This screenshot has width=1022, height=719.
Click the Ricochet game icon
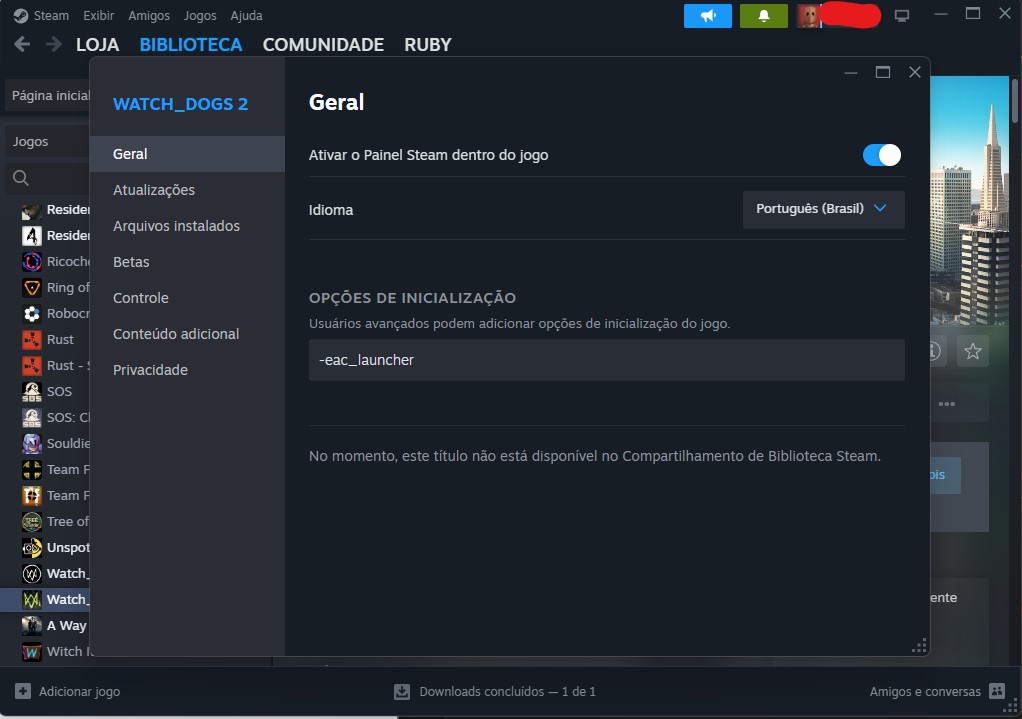[32, 261]
